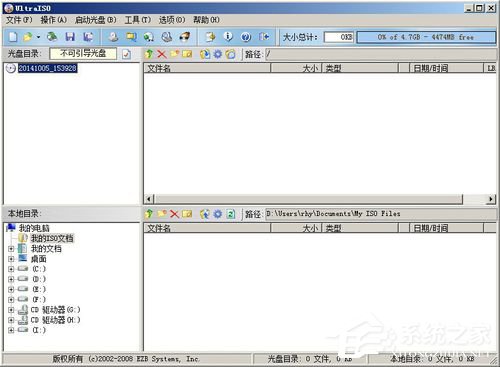
Task: Click red X delete icon in disc pane
Action: (x=162, y=54)
